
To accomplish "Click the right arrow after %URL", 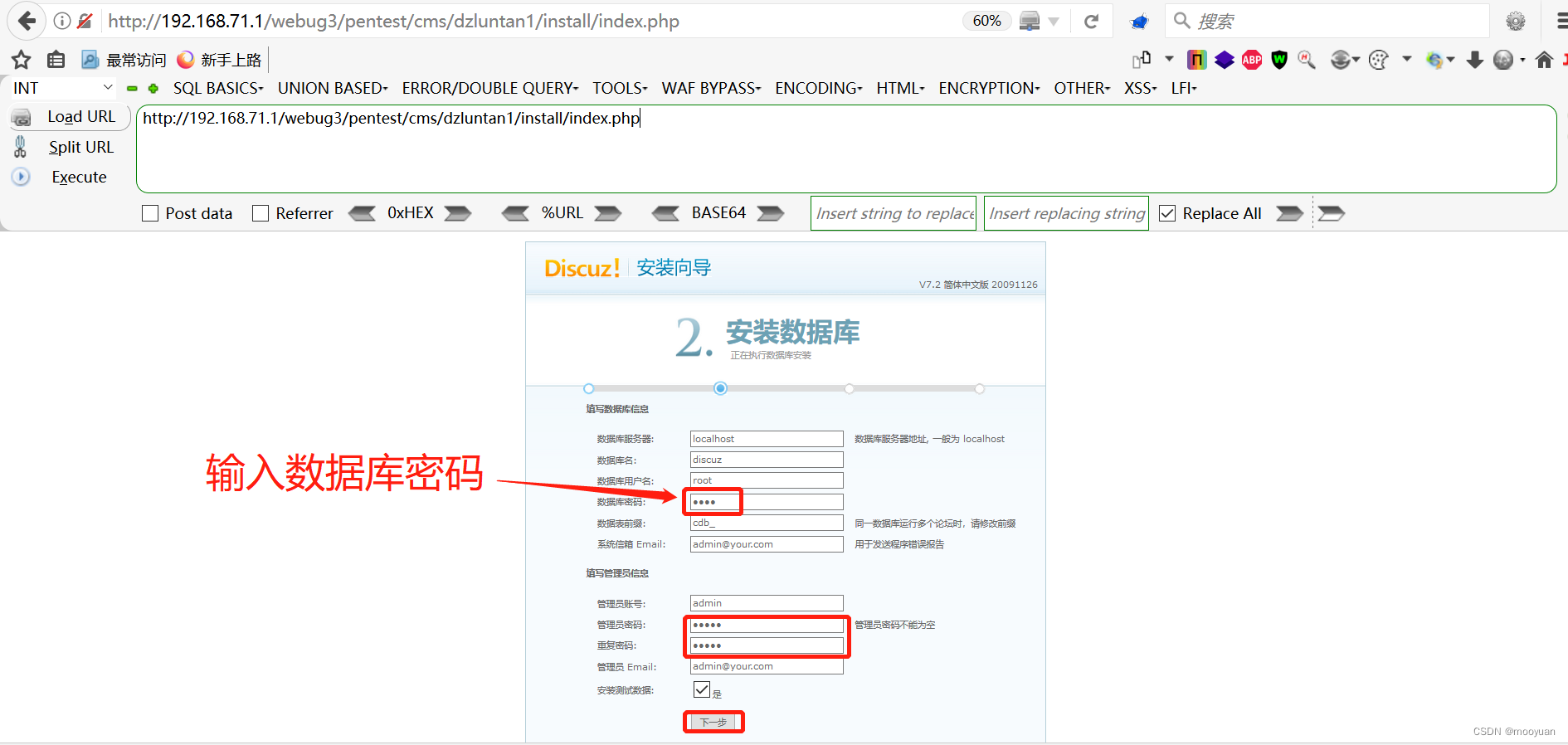I will 608,213.
